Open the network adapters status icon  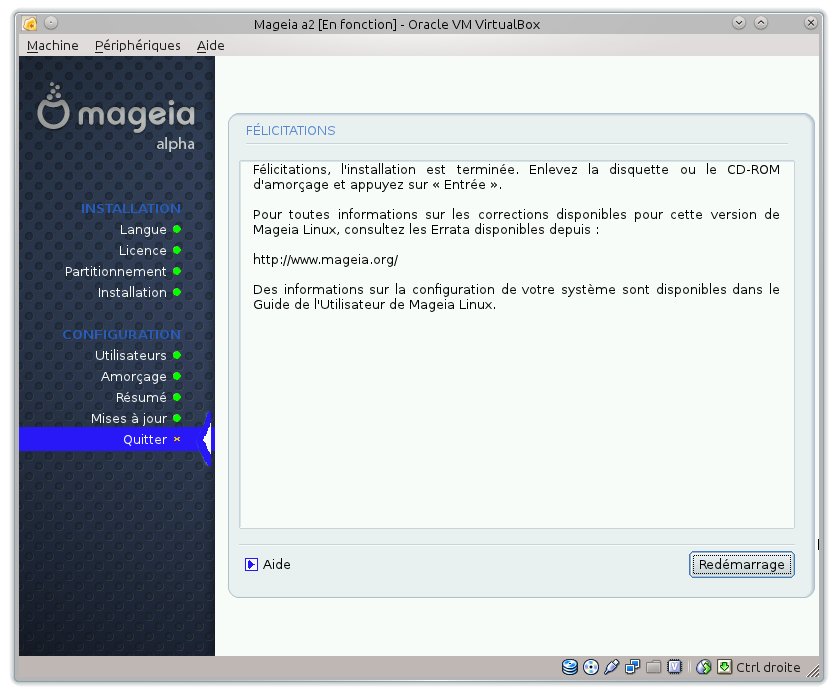coord(632,667)
